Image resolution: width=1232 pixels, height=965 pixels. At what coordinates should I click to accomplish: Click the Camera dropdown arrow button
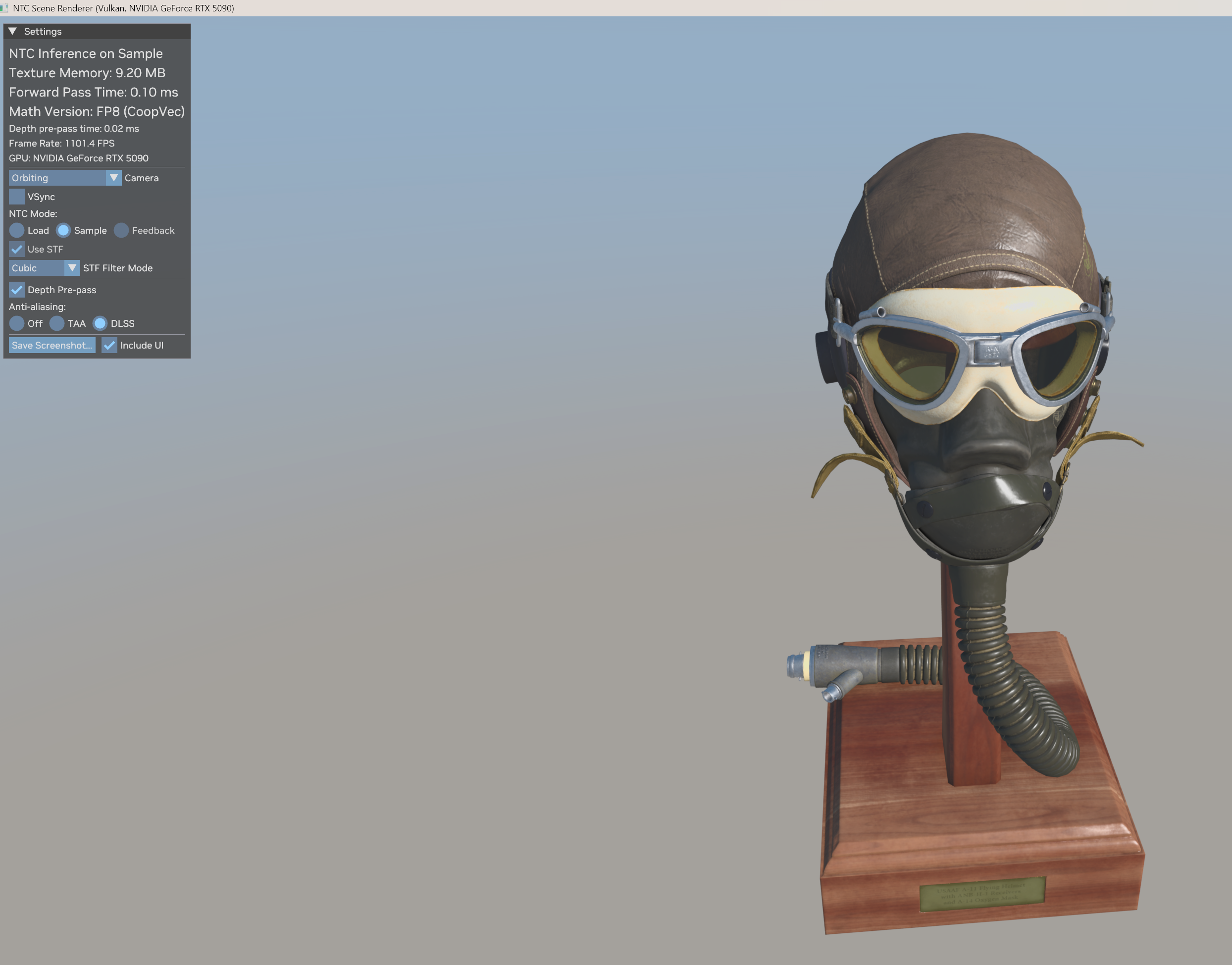[113, 178]
